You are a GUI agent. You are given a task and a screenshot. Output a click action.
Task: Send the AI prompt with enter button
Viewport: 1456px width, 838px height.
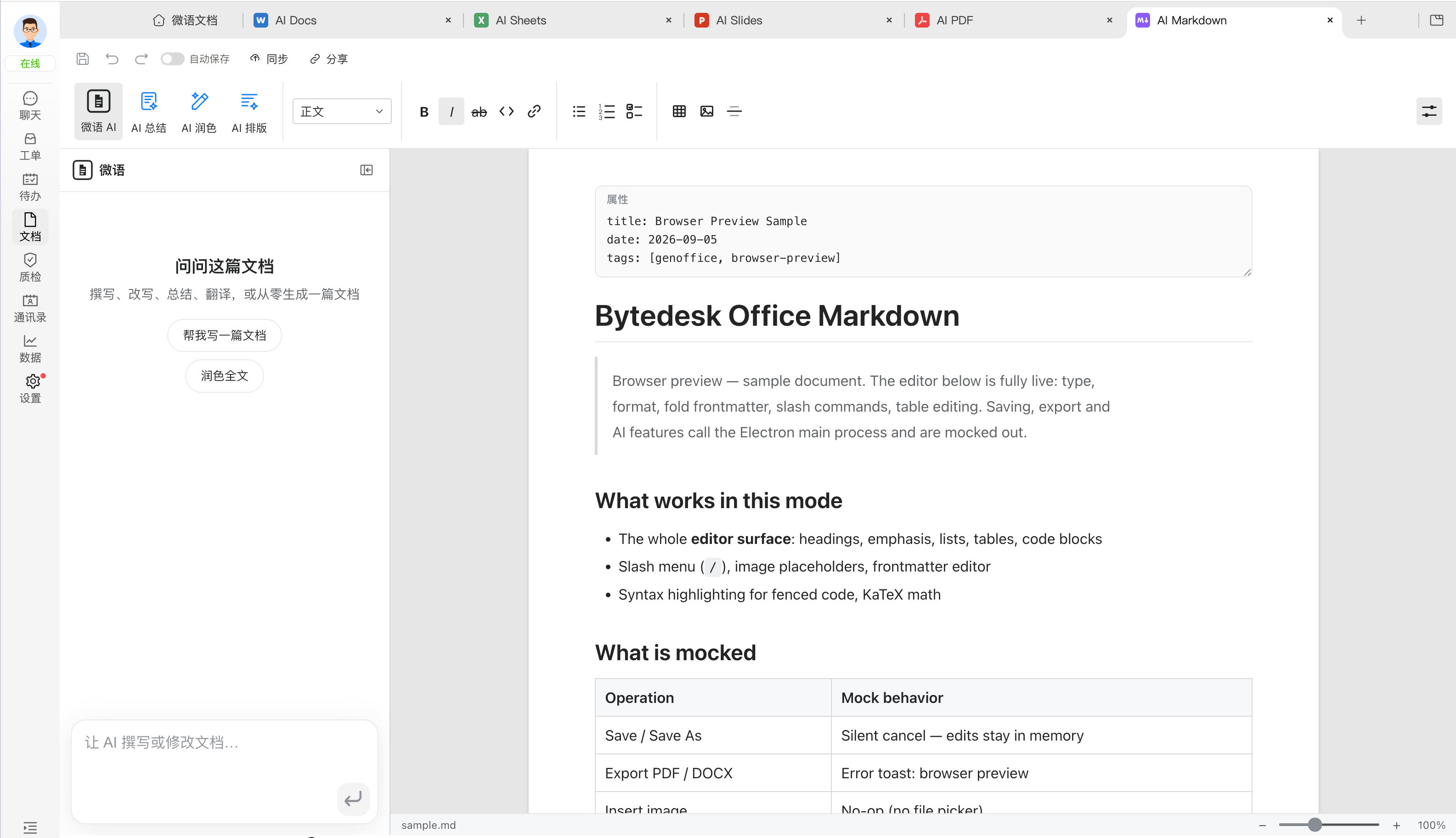click(353, 798)
